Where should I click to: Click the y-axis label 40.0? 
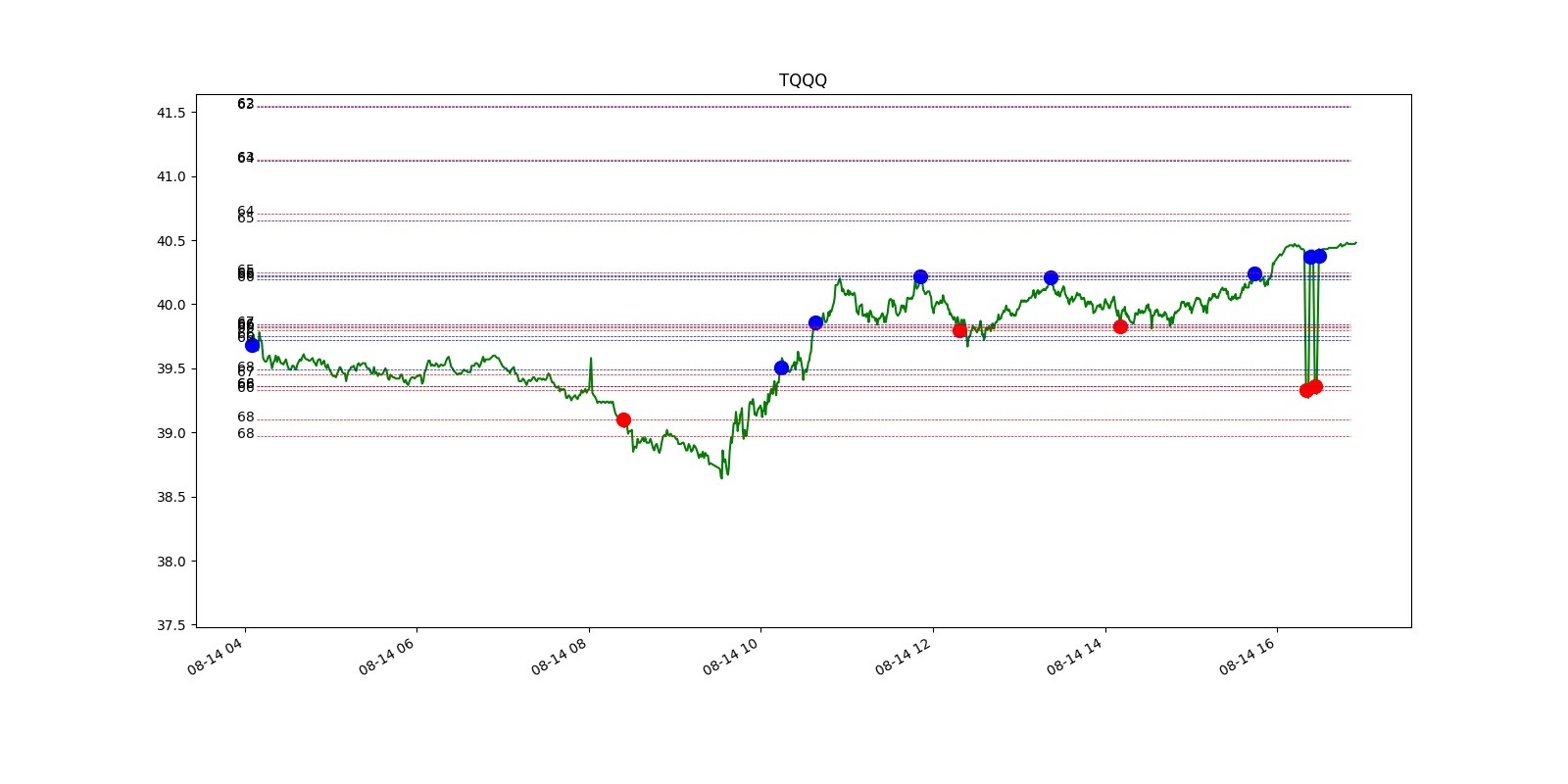click(x=171, y=305)
